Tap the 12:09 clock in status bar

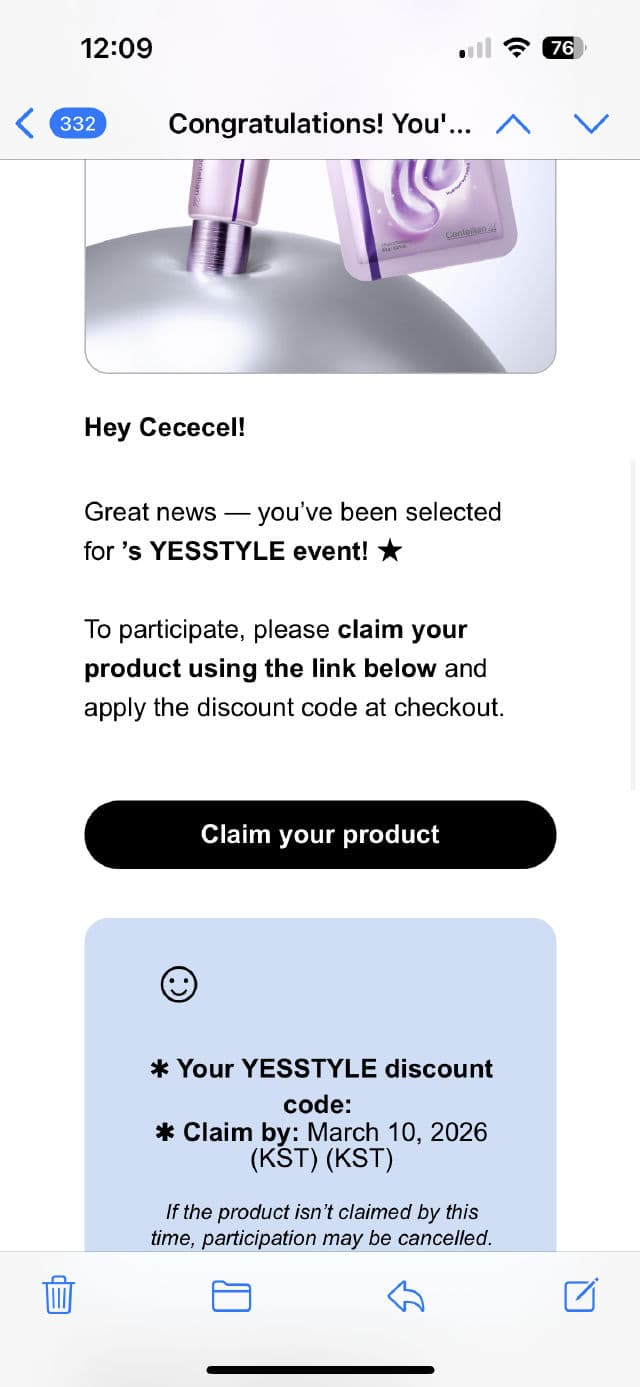pos(116,47)
